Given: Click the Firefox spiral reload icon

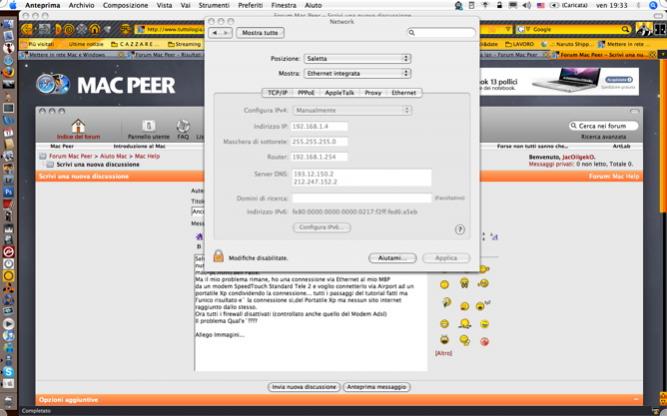Looking at the screenshot, I should tap(69, 29).
